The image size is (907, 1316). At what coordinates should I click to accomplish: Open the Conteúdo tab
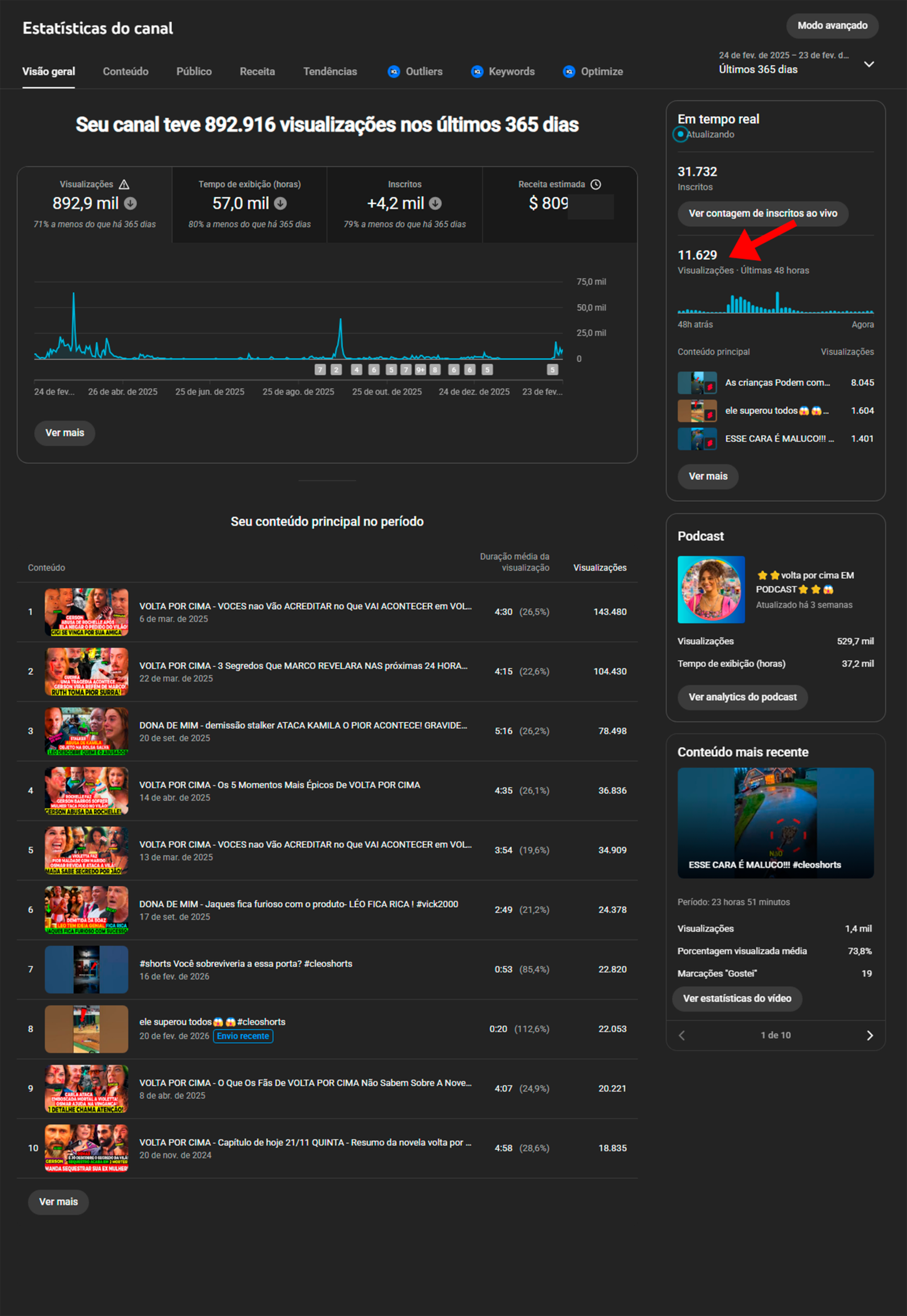click(126, 71)
